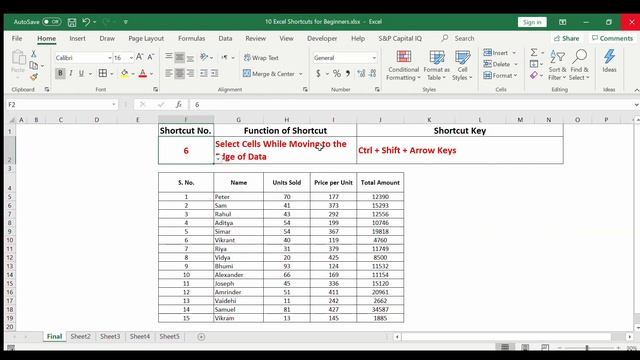
Task: Click the Save icon in title bar
Action: (72, 22)
